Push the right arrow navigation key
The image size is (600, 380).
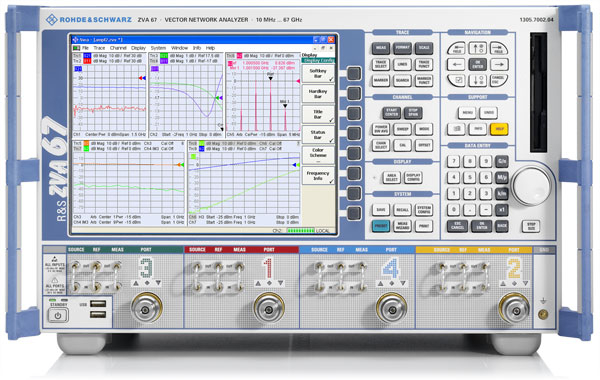pyautogui.click(x=499, y=64)
